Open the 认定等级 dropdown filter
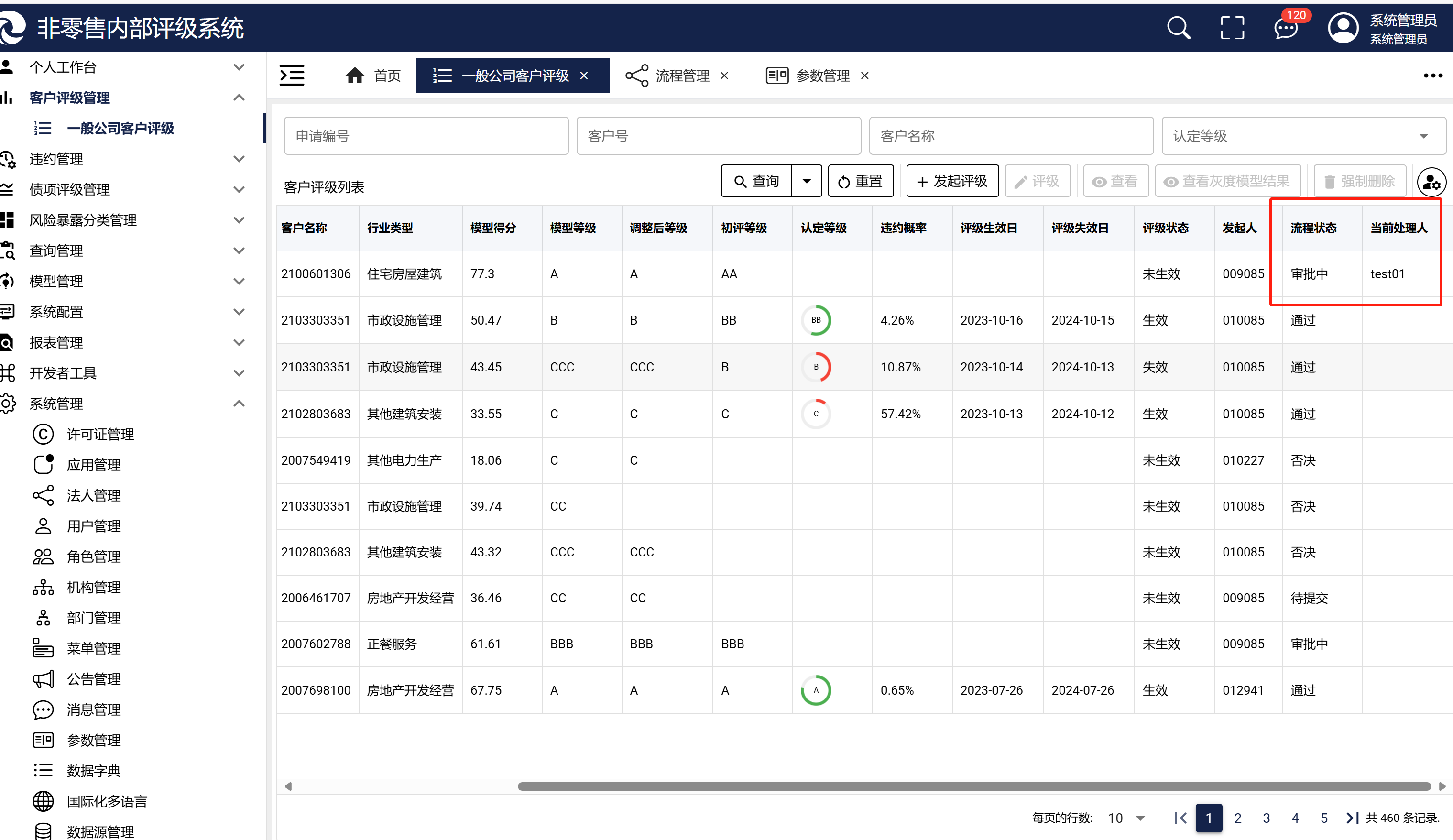Viewport: 1453px width, 840px height. click(x=1303, y=136)
